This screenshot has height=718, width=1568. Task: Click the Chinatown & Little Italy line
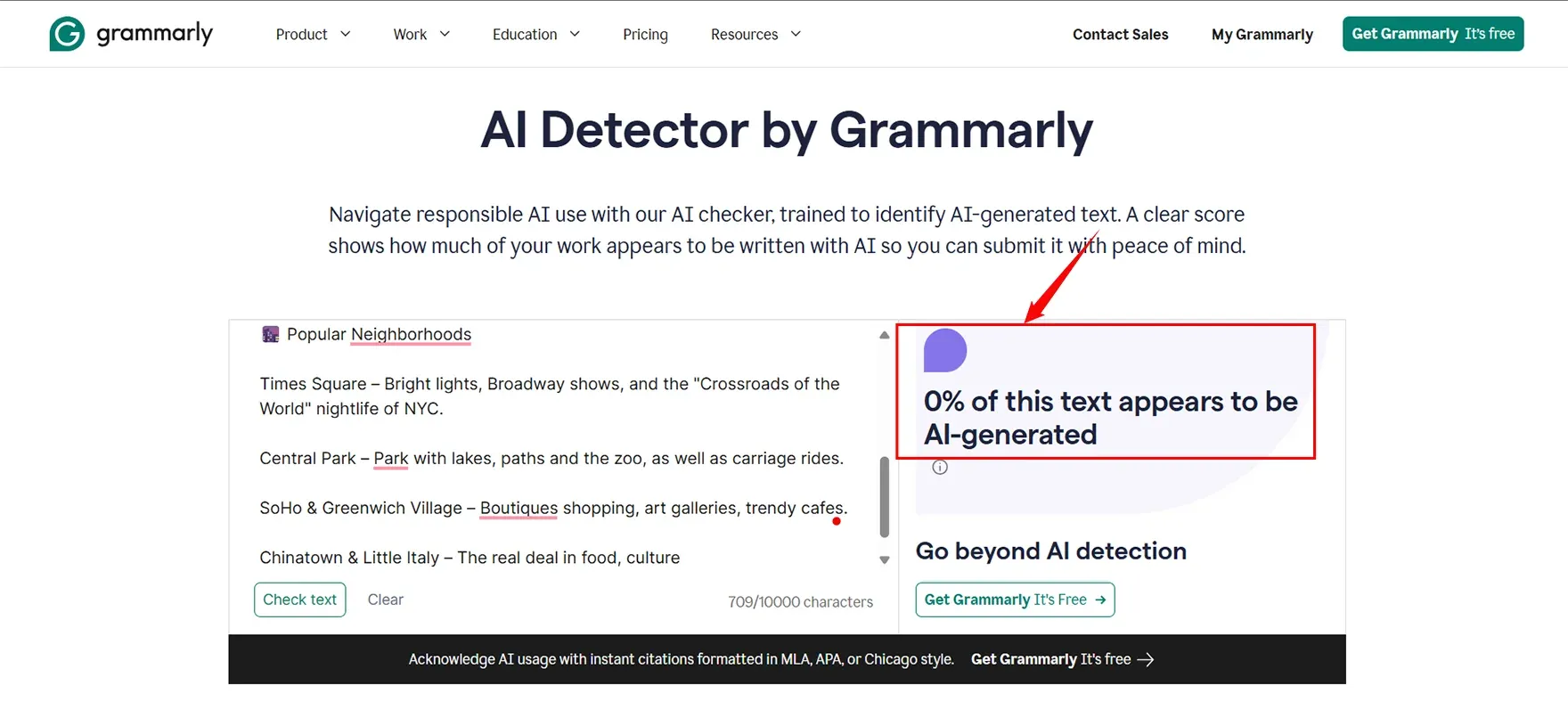(470, 558)
